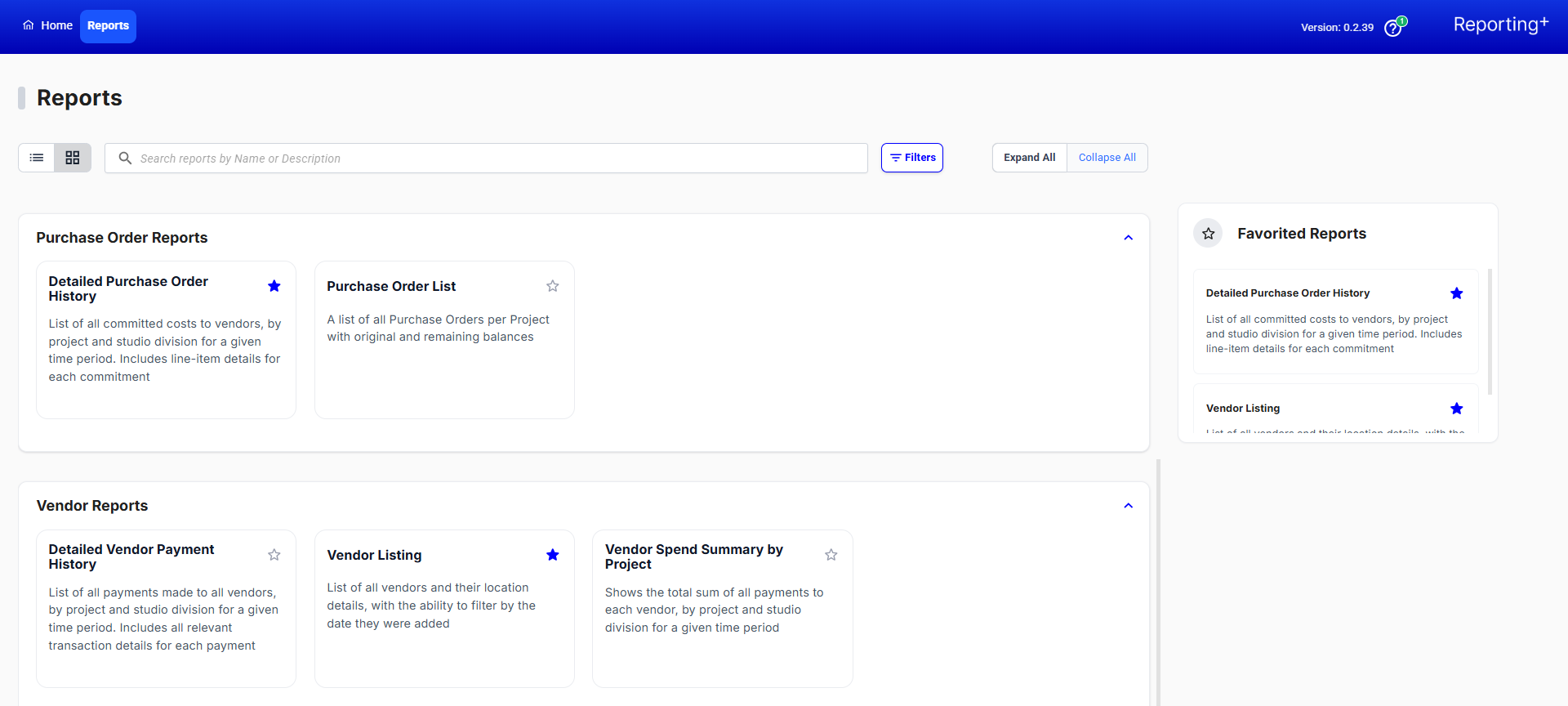1568x706 pixels.
Task: Collapse the Vendor Reports section
Action: 1129,506
